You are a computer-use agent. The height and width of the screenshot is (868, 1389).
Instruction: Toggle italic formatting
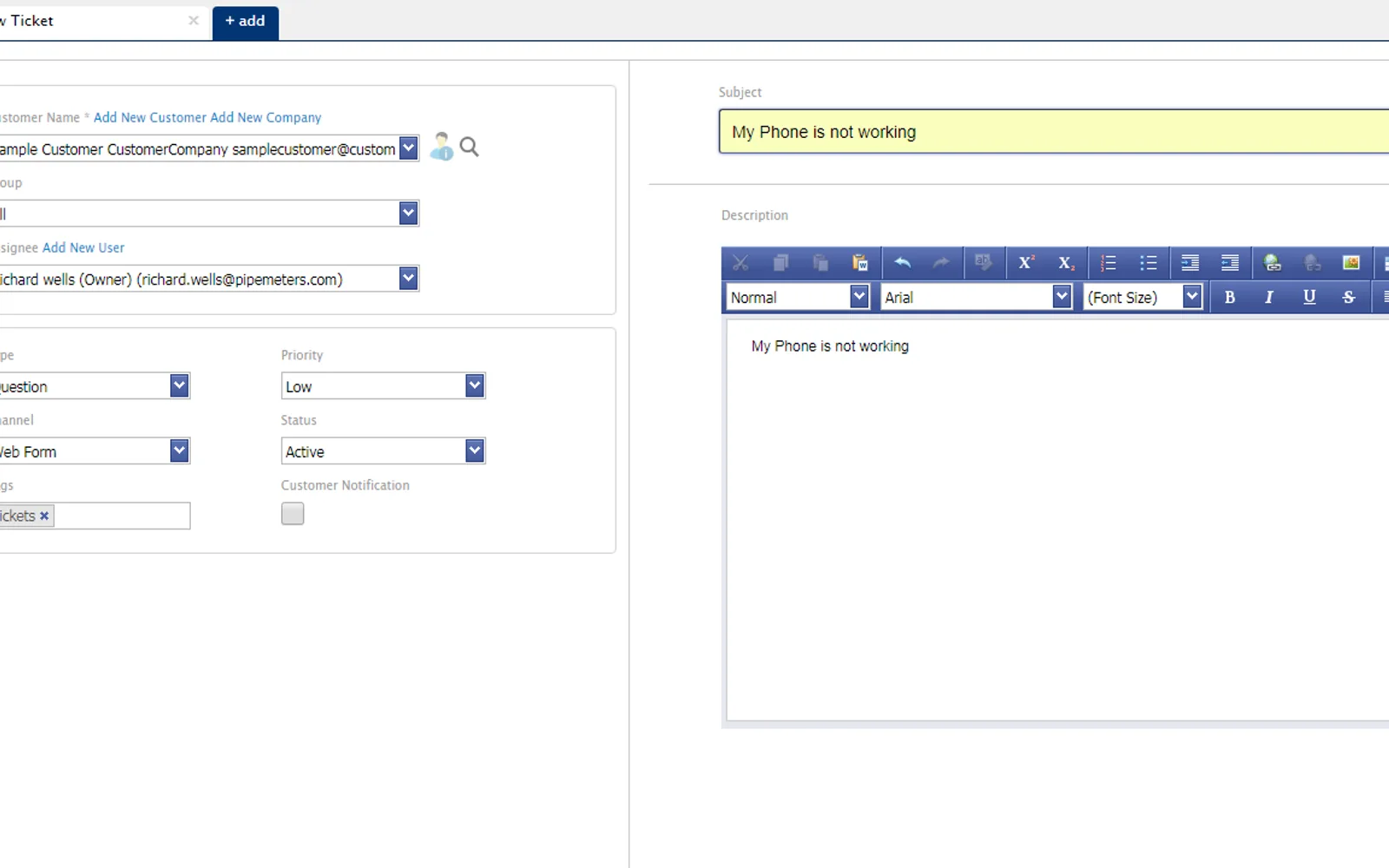(1269, 298)
